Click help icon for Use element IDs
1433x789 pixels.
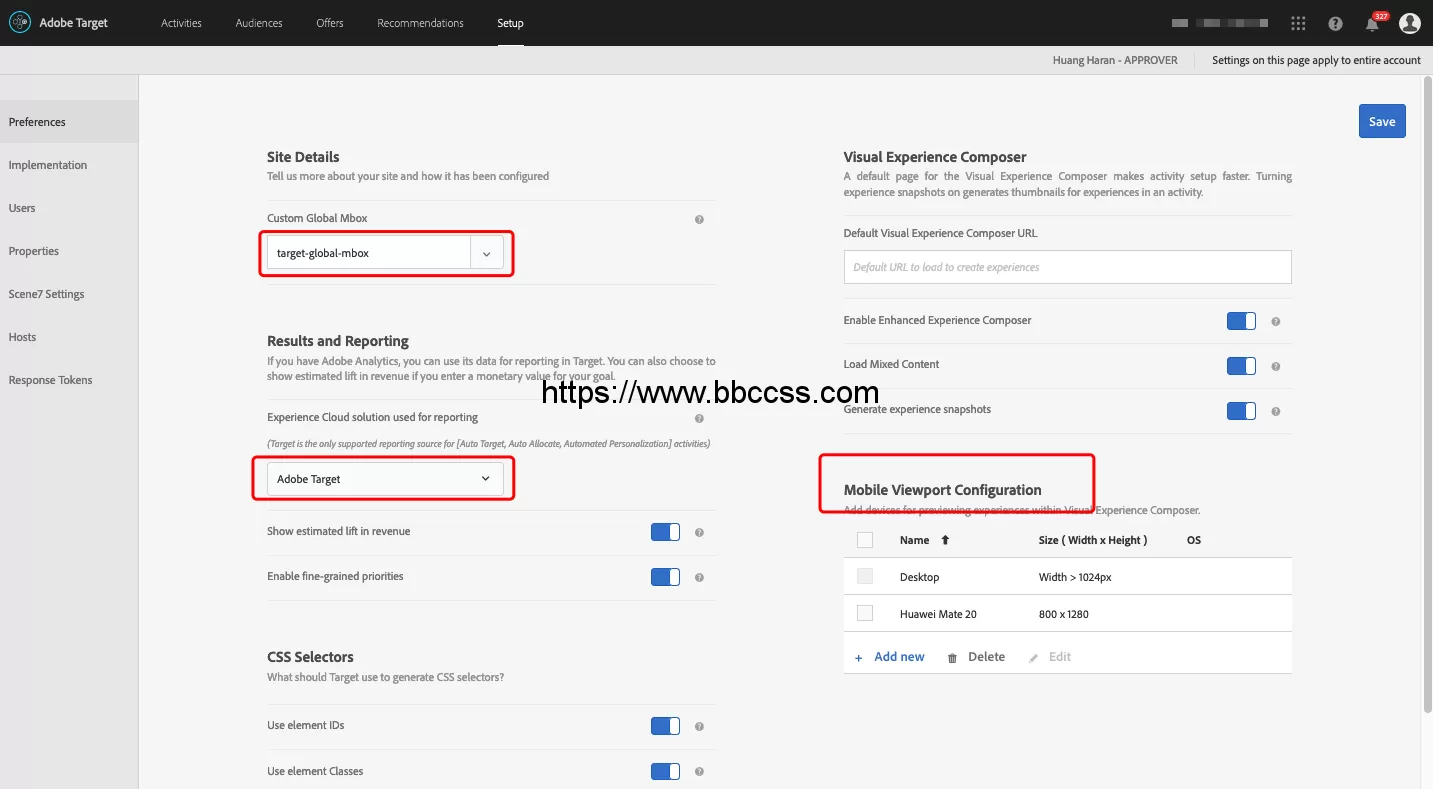699,726
